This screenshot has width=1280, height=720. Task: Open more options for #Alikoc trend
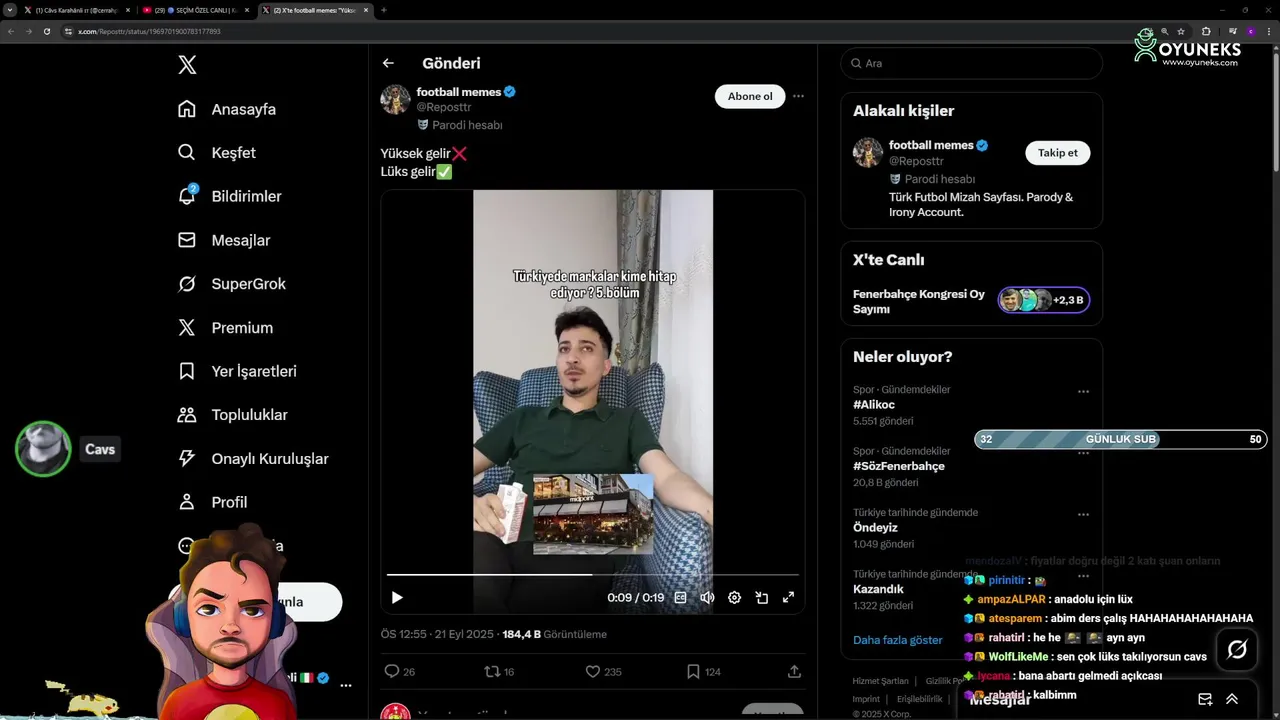(1083, 392)
